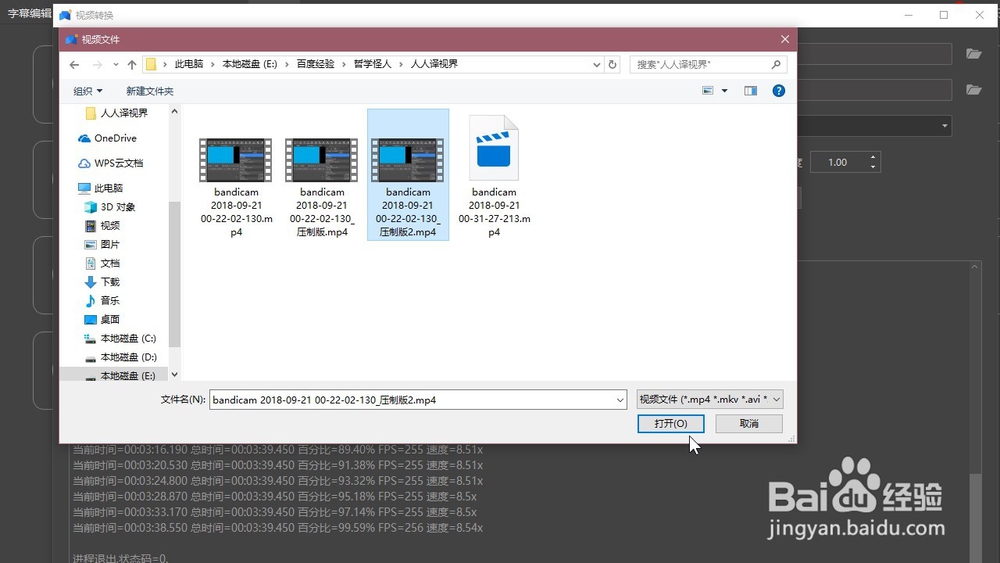Refresh the current folder view
The height and width of the screenshot is (563, 1000).
point(612,64)
